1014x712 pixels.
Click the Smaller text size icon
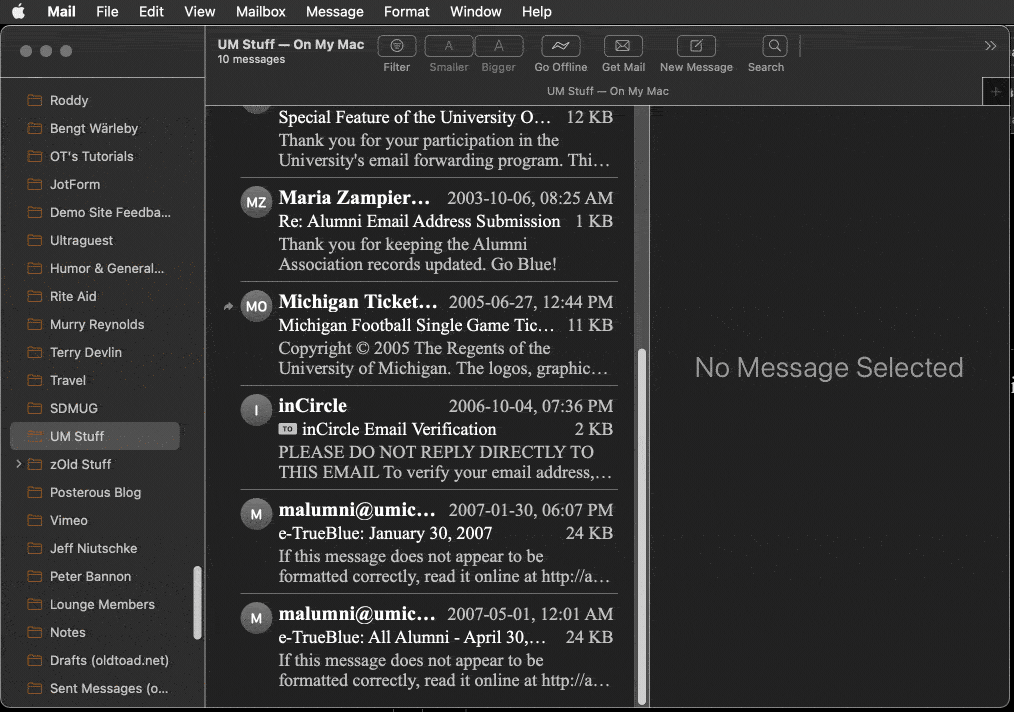click(x=449, y=46)
